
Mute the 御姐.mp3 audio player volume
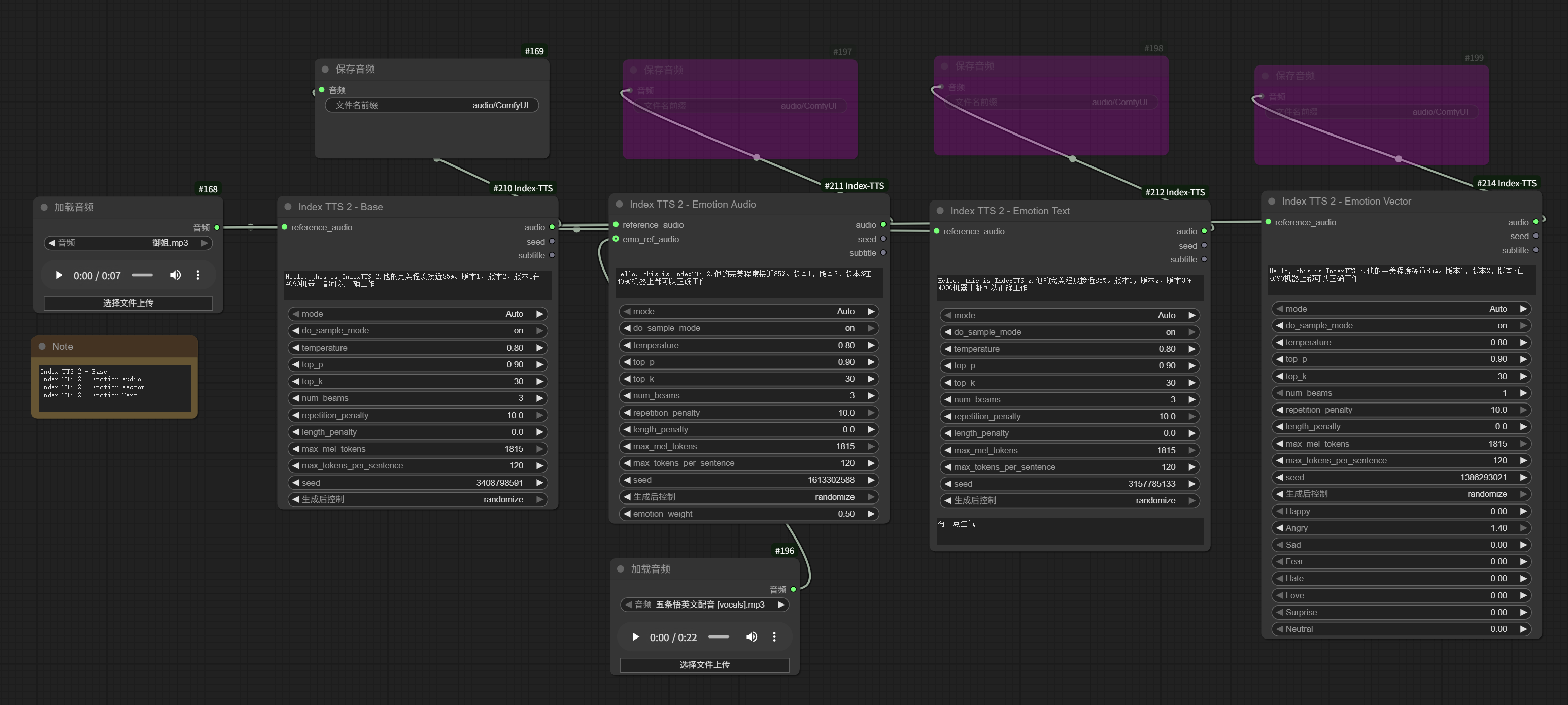click(175, 275)
